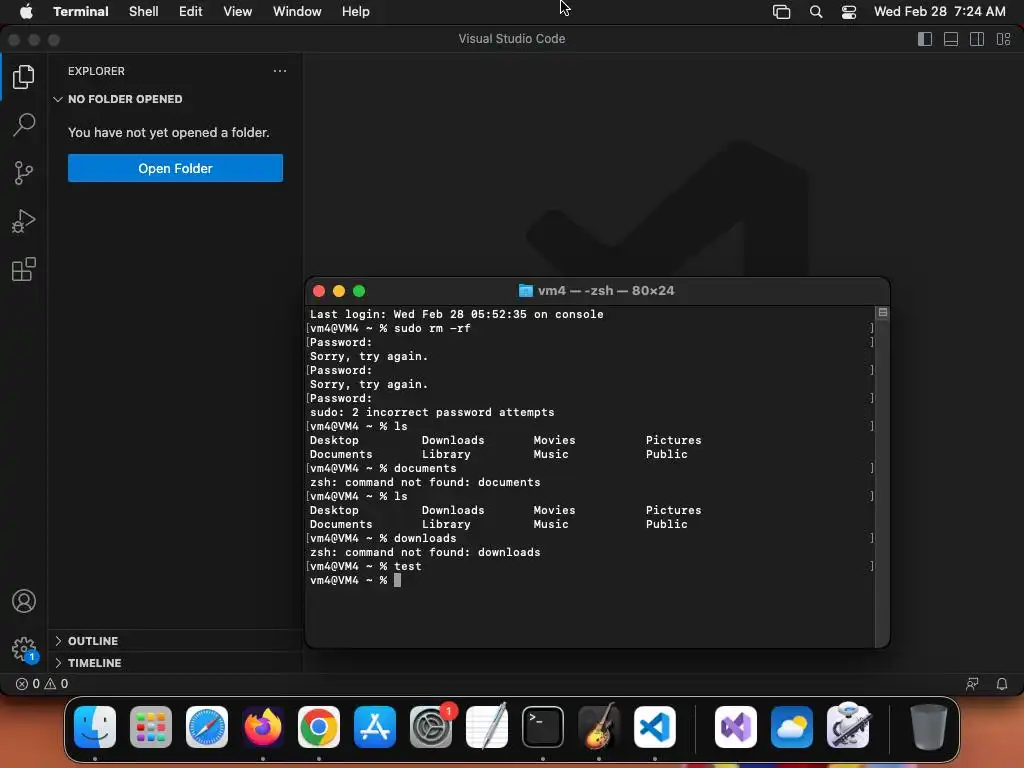This screenshot has height=768, width=1024.
Task: Click the EXPLORER panel title
Action: (96, 71)
